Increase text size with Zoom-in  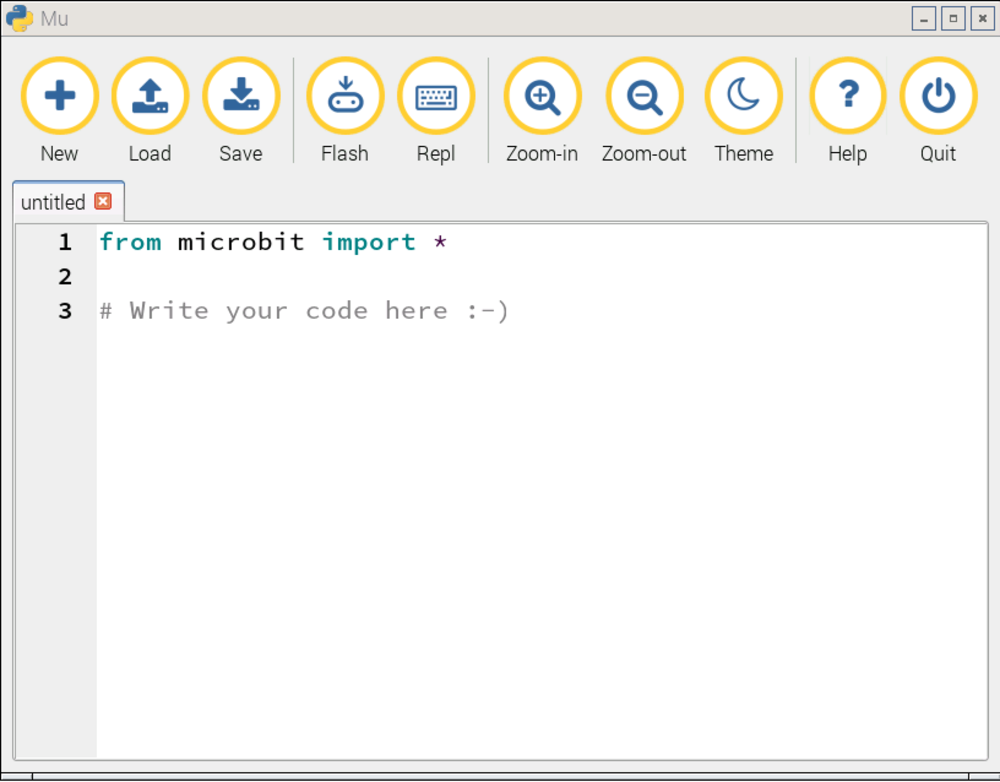tap(542, 96)
